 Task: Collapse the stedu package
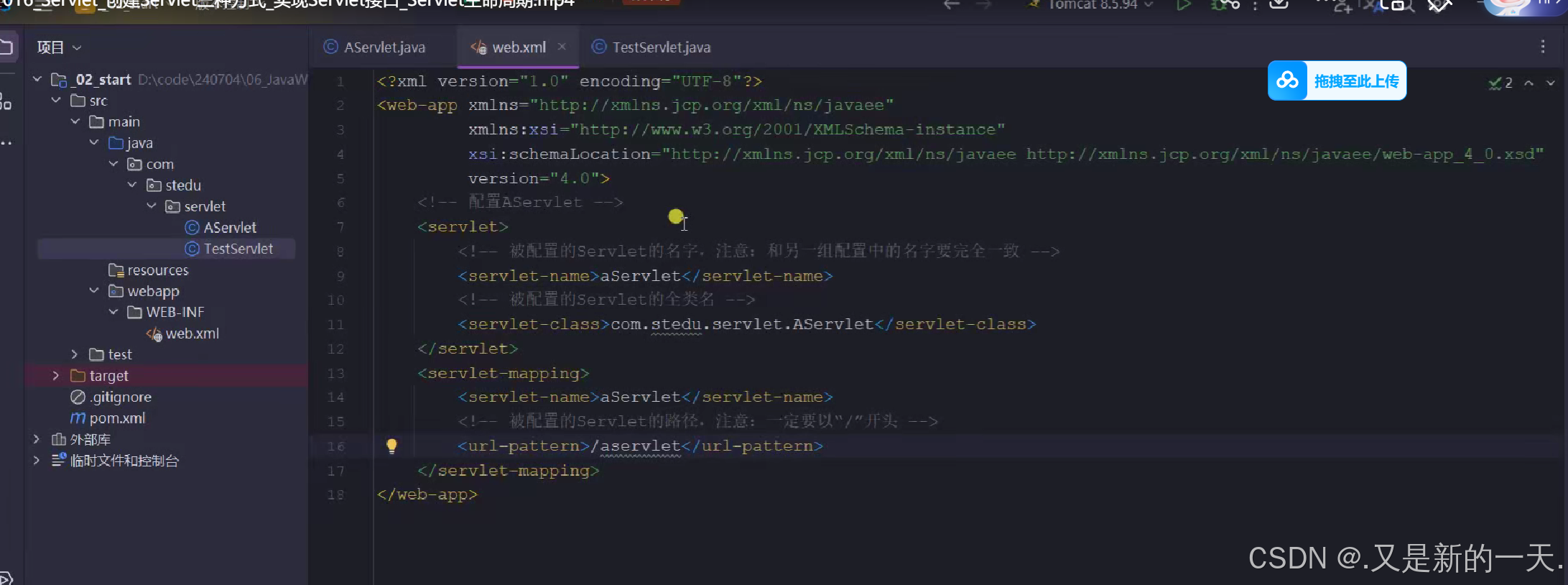coord(132,185)
